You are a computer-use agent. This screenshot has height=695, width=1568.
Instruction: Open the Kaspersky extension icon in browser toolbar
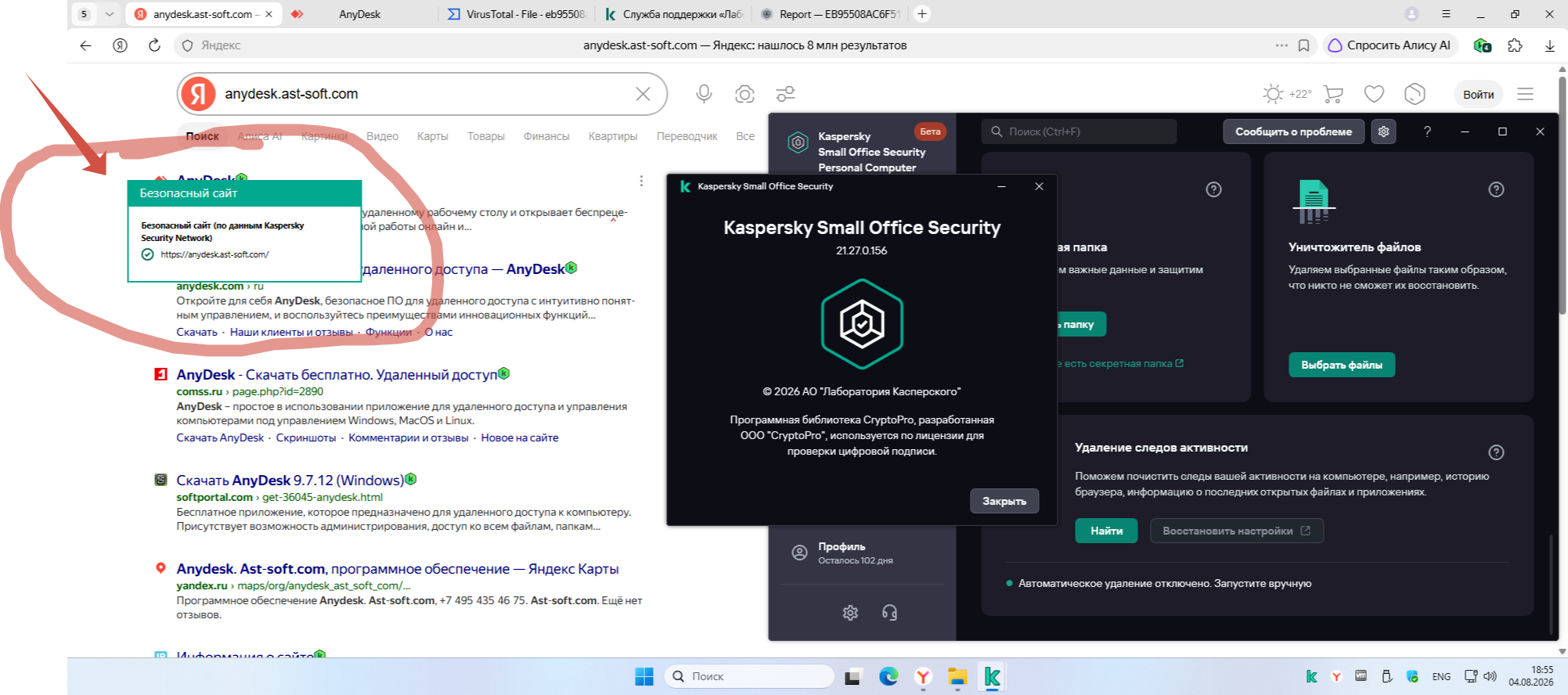1482,45
